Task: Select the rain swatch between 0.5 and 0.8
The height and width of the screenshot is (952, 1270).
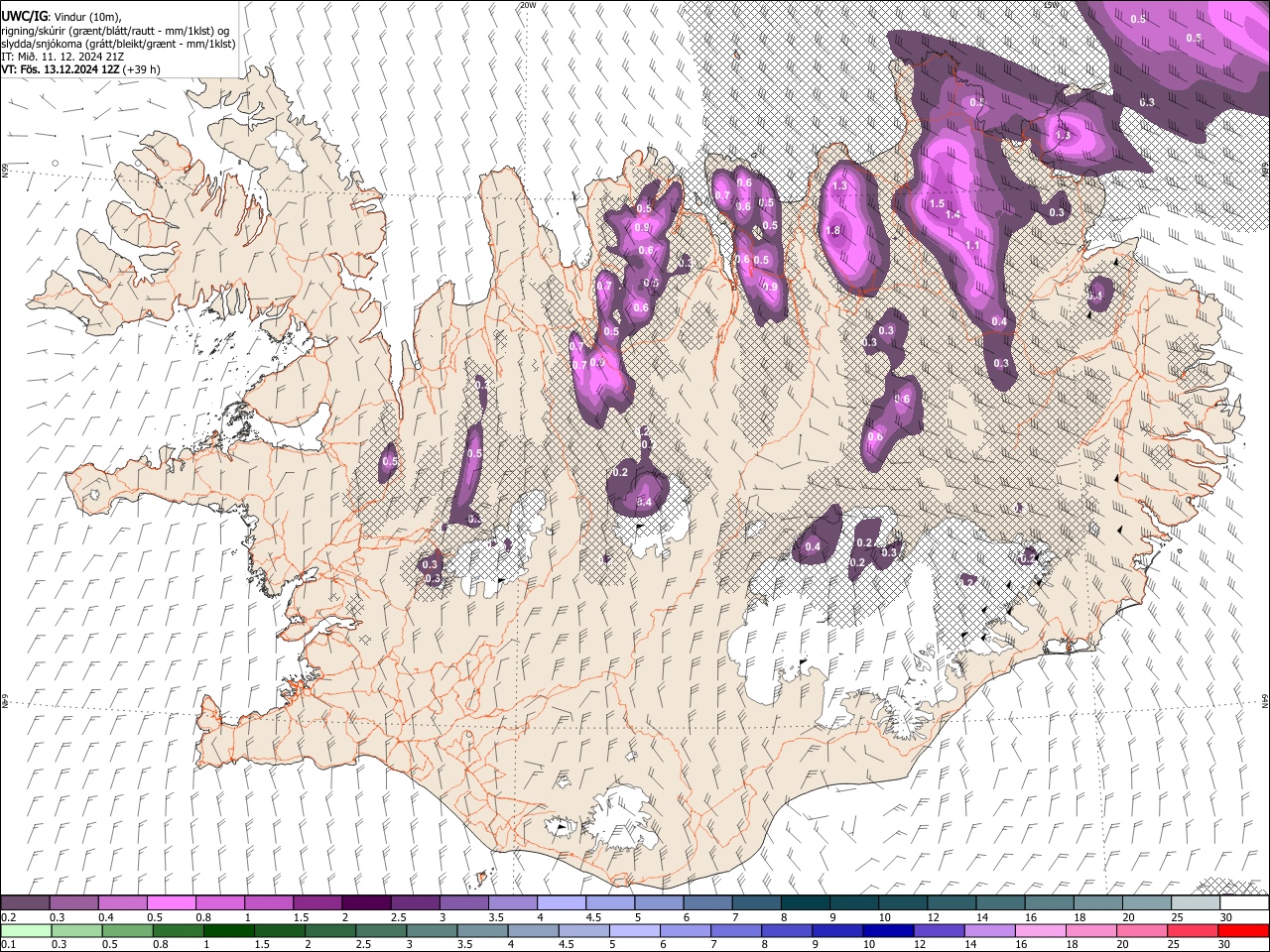Action: (x=128, y=930)
